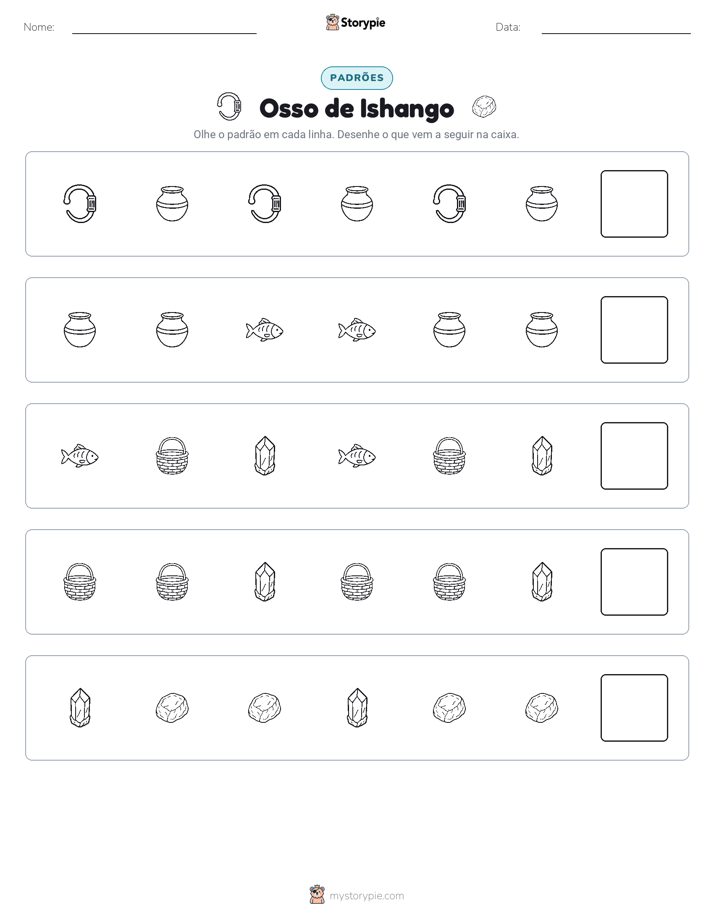
Task: Click the first pot in row two
Action: pos(80,329)
